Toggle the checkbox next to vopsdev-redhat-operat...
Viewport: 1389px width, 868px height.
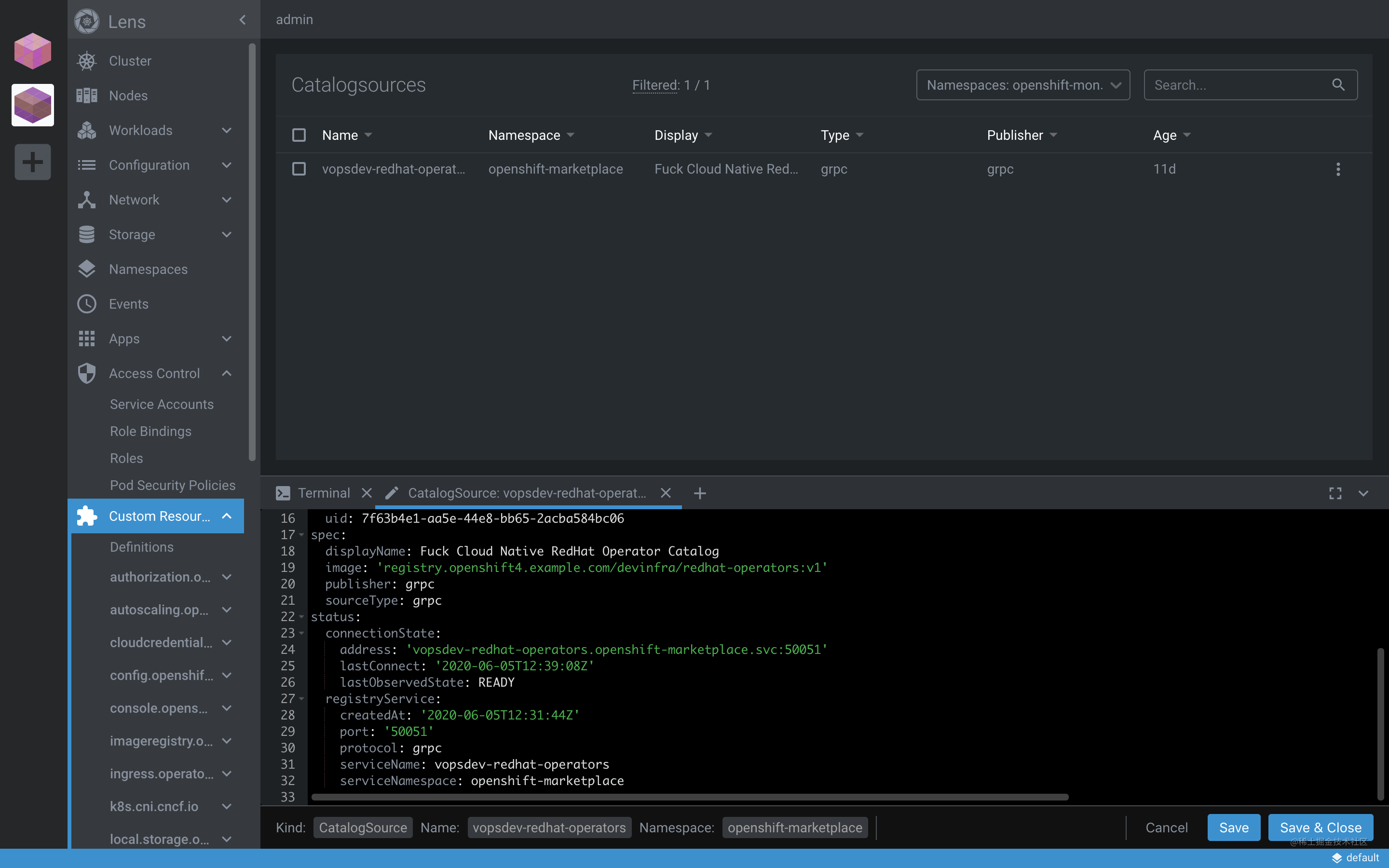[299, 169]
